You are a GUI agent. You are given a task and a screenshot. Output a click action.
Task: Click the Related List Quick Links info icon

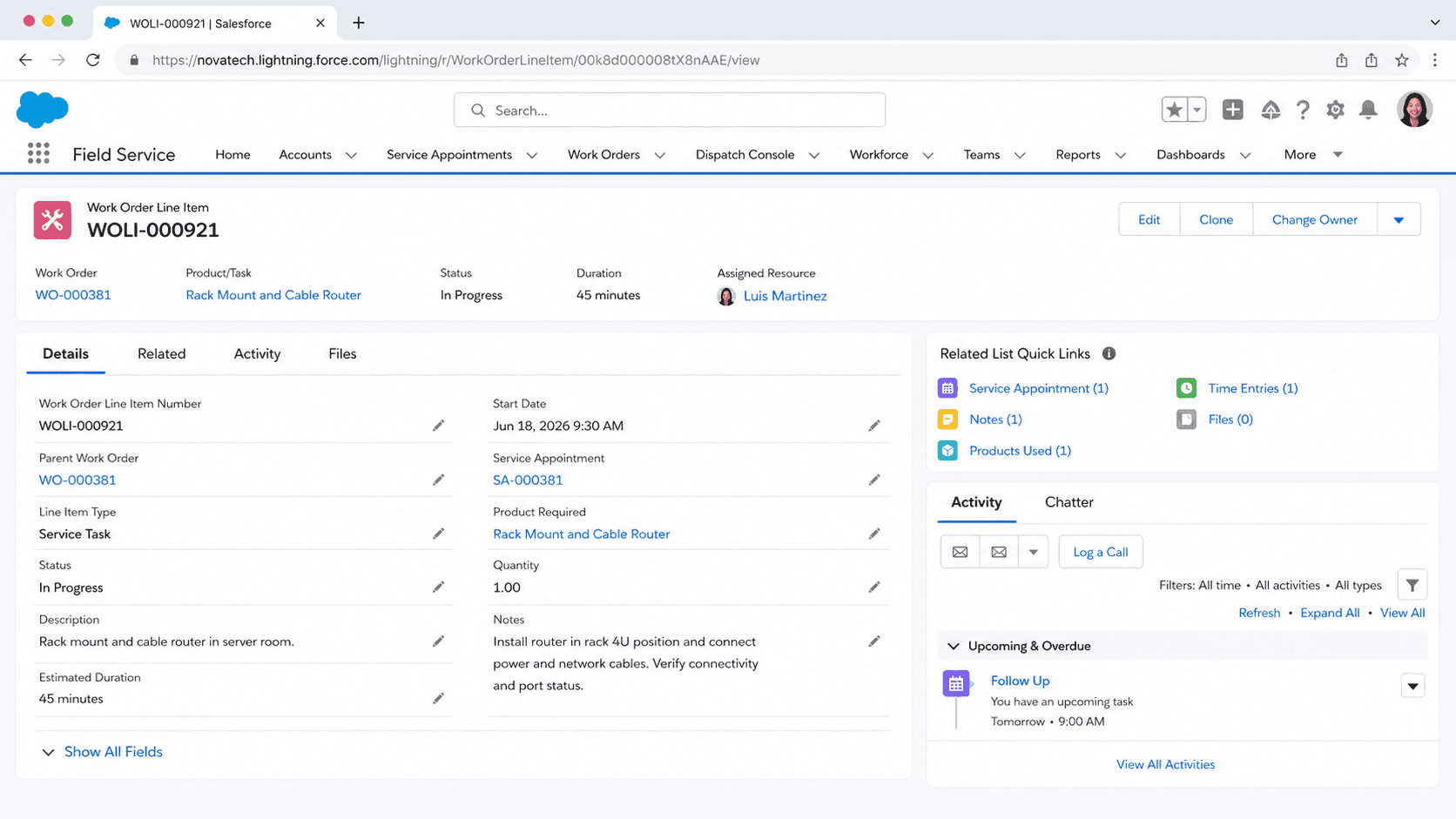pos(1109,353)
